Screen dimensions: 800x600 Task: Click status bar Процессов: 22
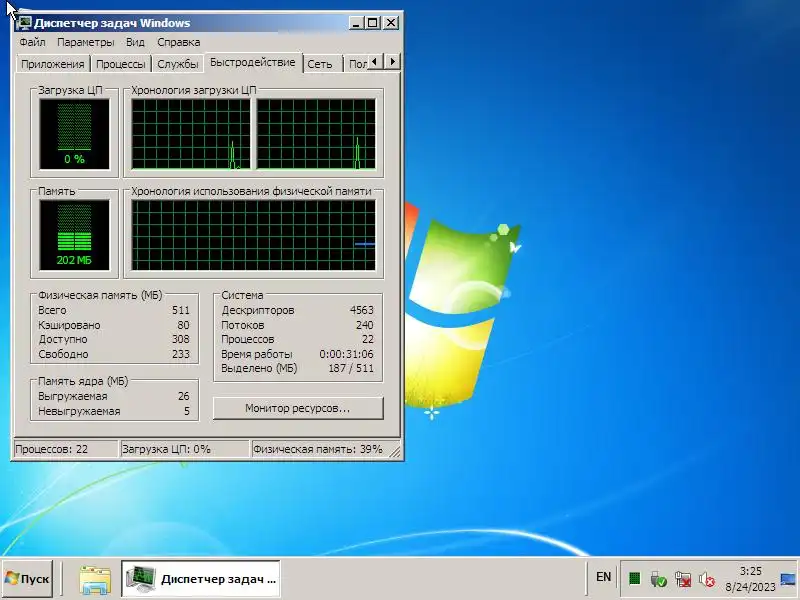(x=65, y=449)
